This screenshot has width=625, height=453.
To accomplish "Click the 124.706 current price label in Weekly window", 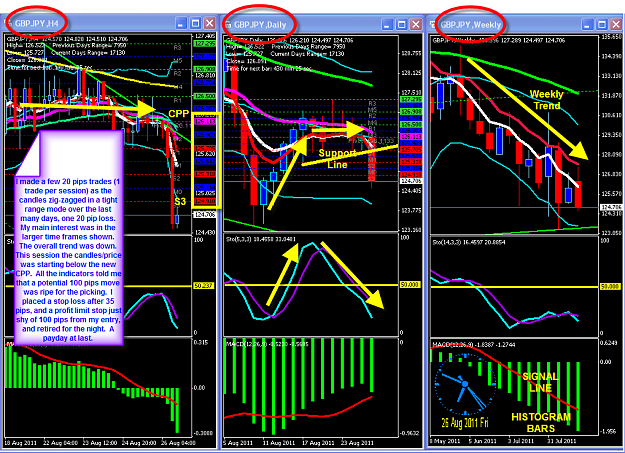I will (x=611, y=207).
